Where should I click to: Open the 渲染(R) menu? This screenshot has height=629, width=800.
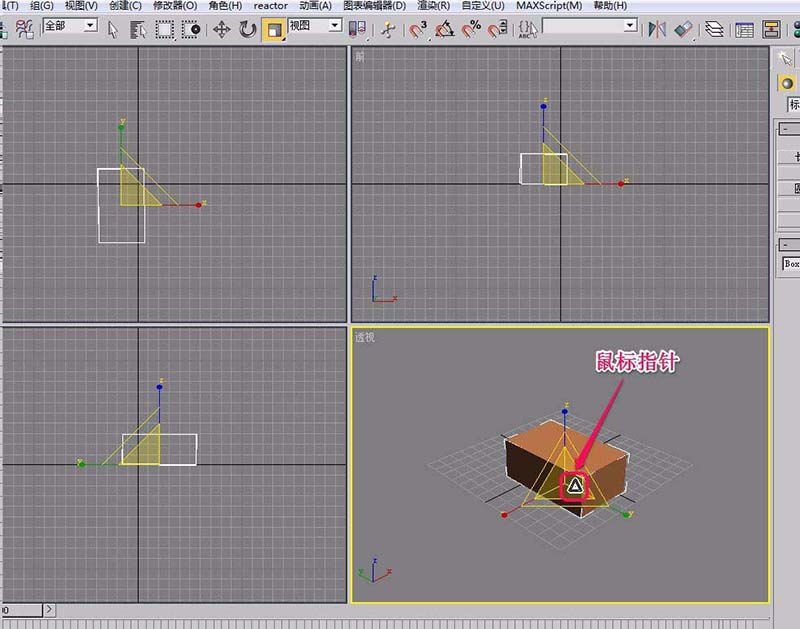[433, 6]
